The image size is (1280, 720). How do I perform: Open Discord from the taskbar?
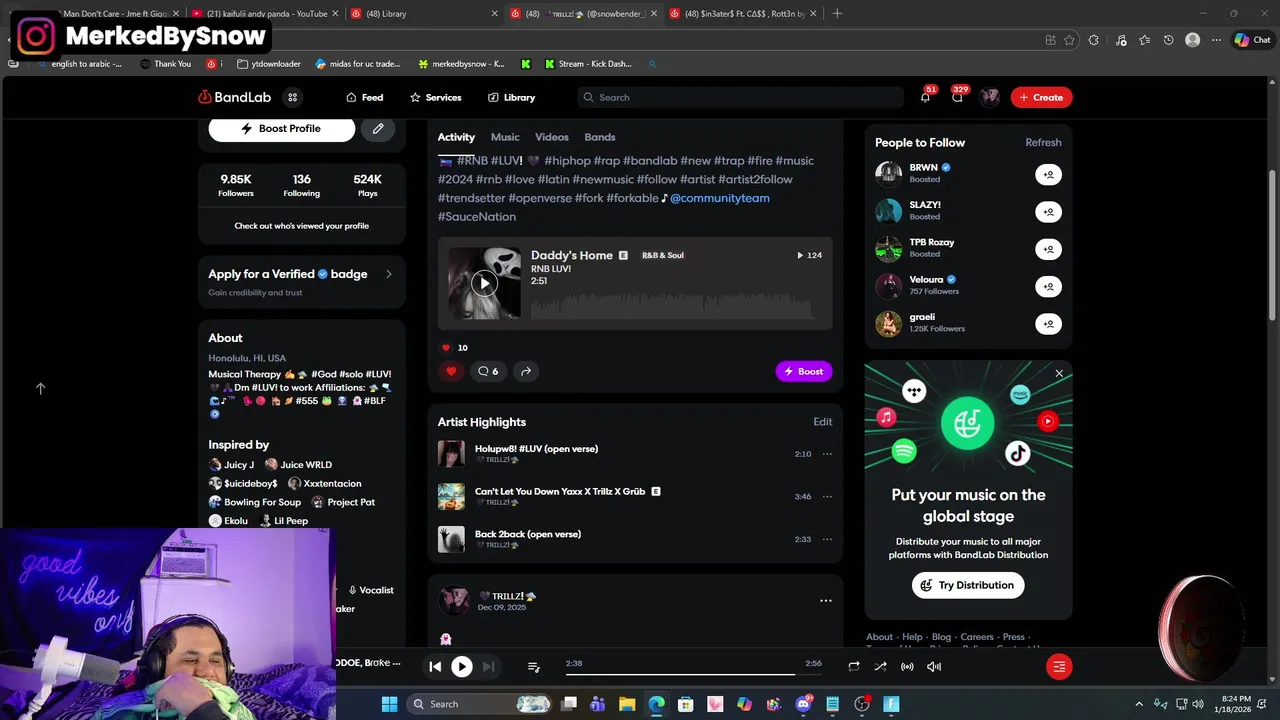pyautogui.click(x=803, y=704)
